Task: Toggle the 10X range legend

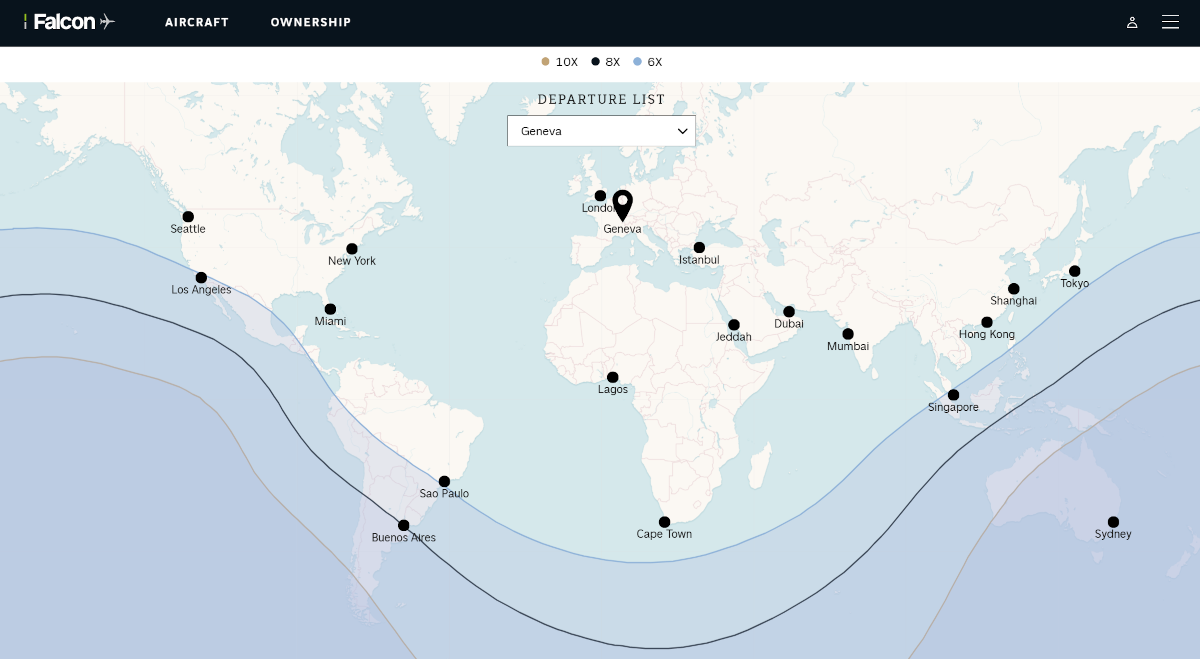Action: point(560,62)
